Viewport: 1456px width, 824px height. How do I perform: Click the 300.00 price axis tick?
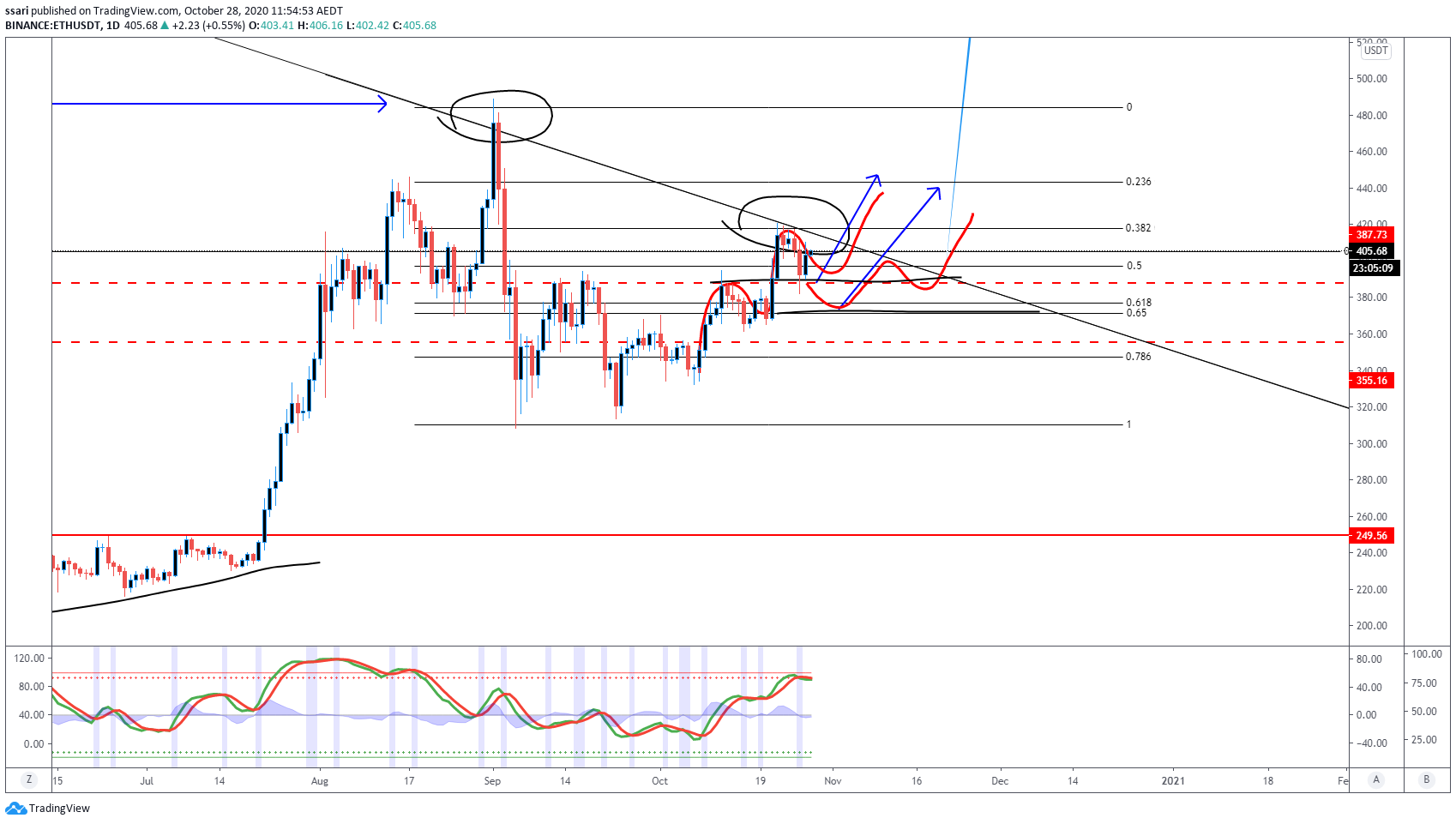pyautogui.click(x=1371, y=443)
